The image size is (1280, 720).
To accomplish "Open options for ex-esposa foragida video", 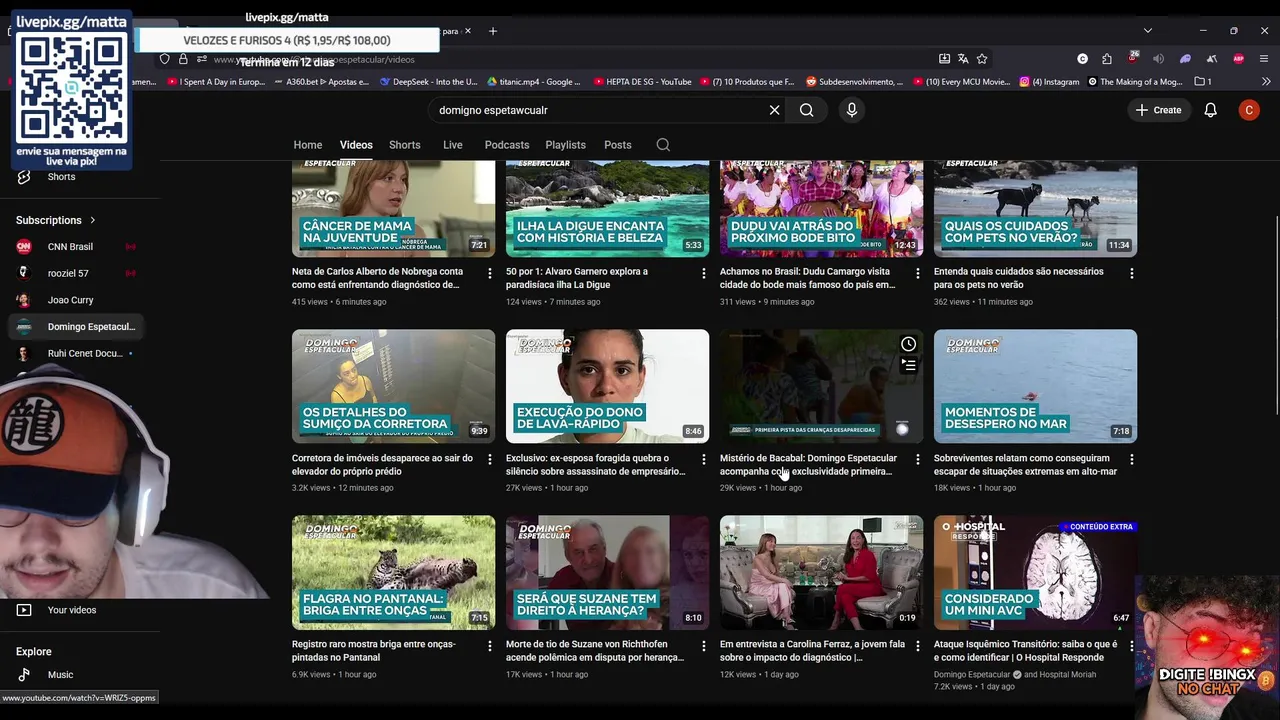I will pos(703,459).
